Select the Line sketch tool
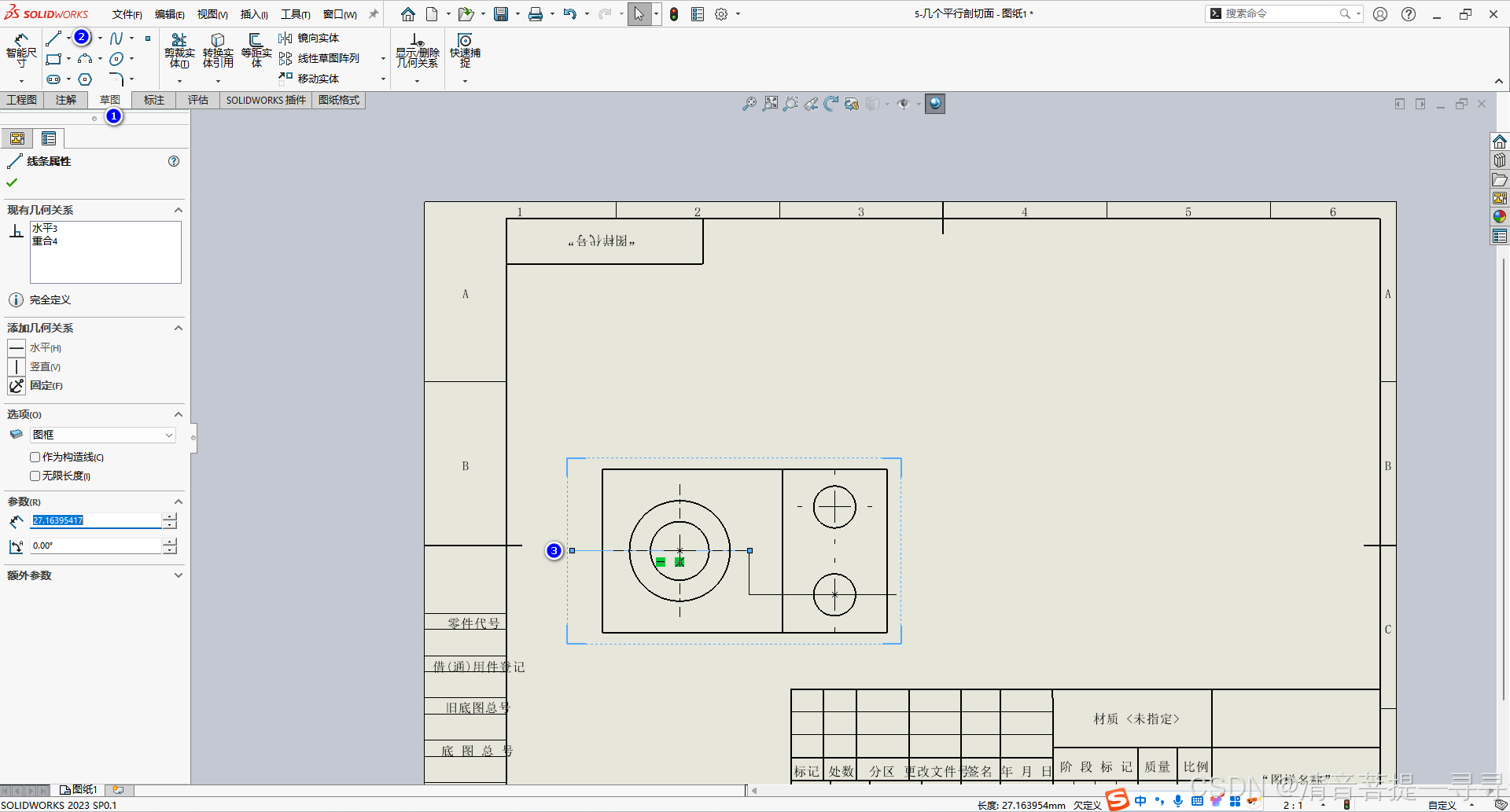This screenshot has height=812, width=1510. coord(53,38)
